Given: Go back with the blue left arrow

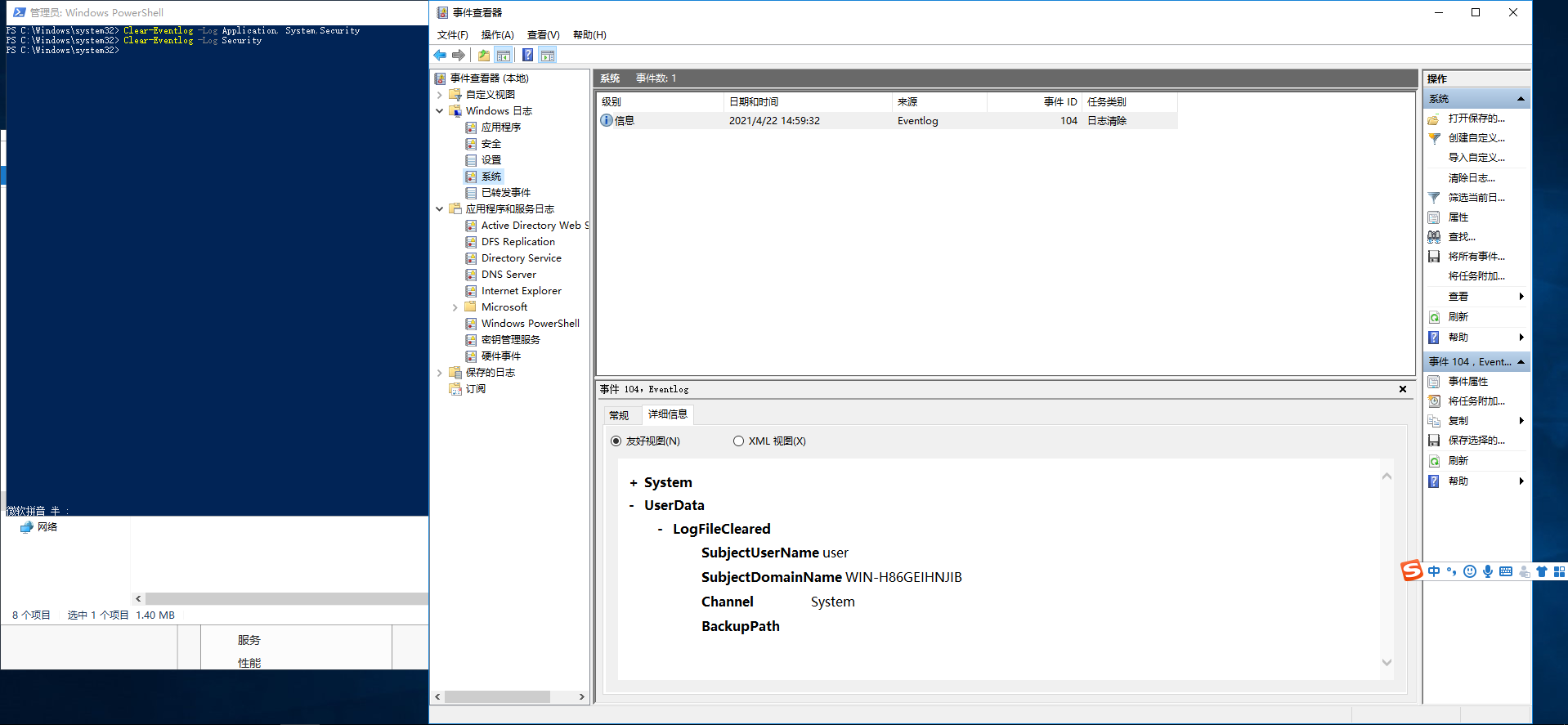Looking at the screenshot, I should (440, 55).
